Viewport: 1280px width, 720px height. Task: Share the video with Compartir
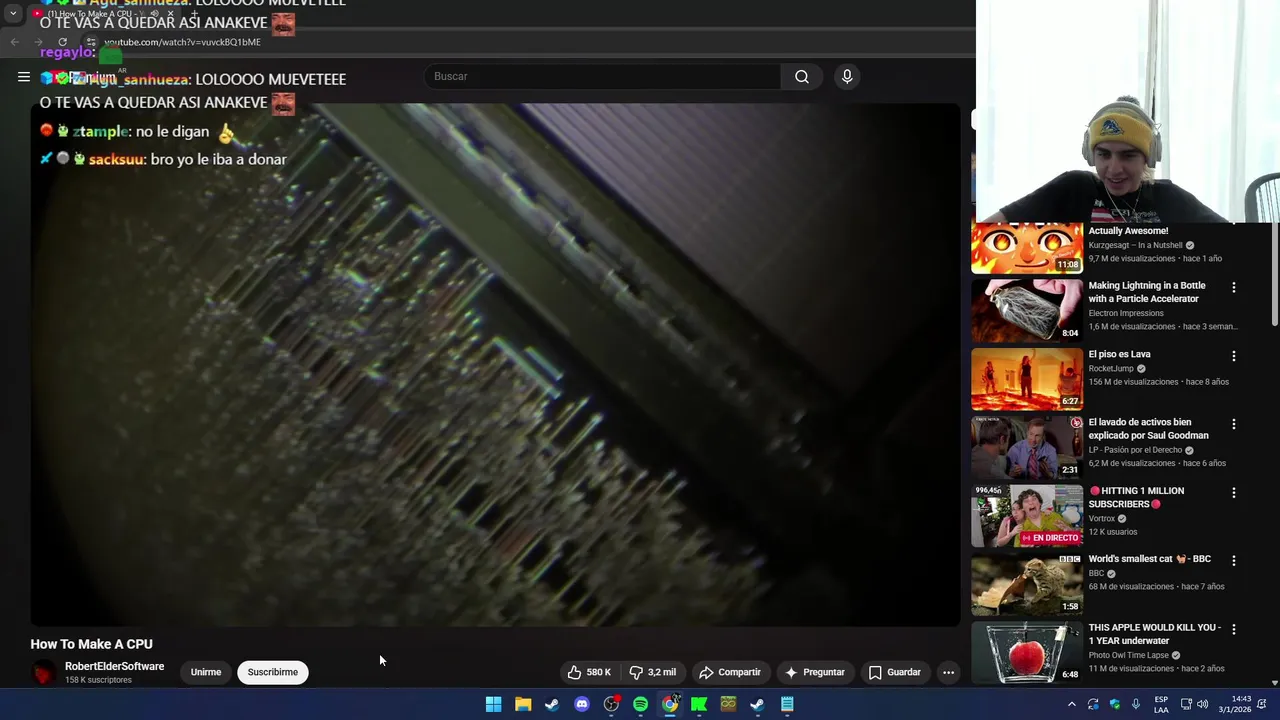[730, 672]
